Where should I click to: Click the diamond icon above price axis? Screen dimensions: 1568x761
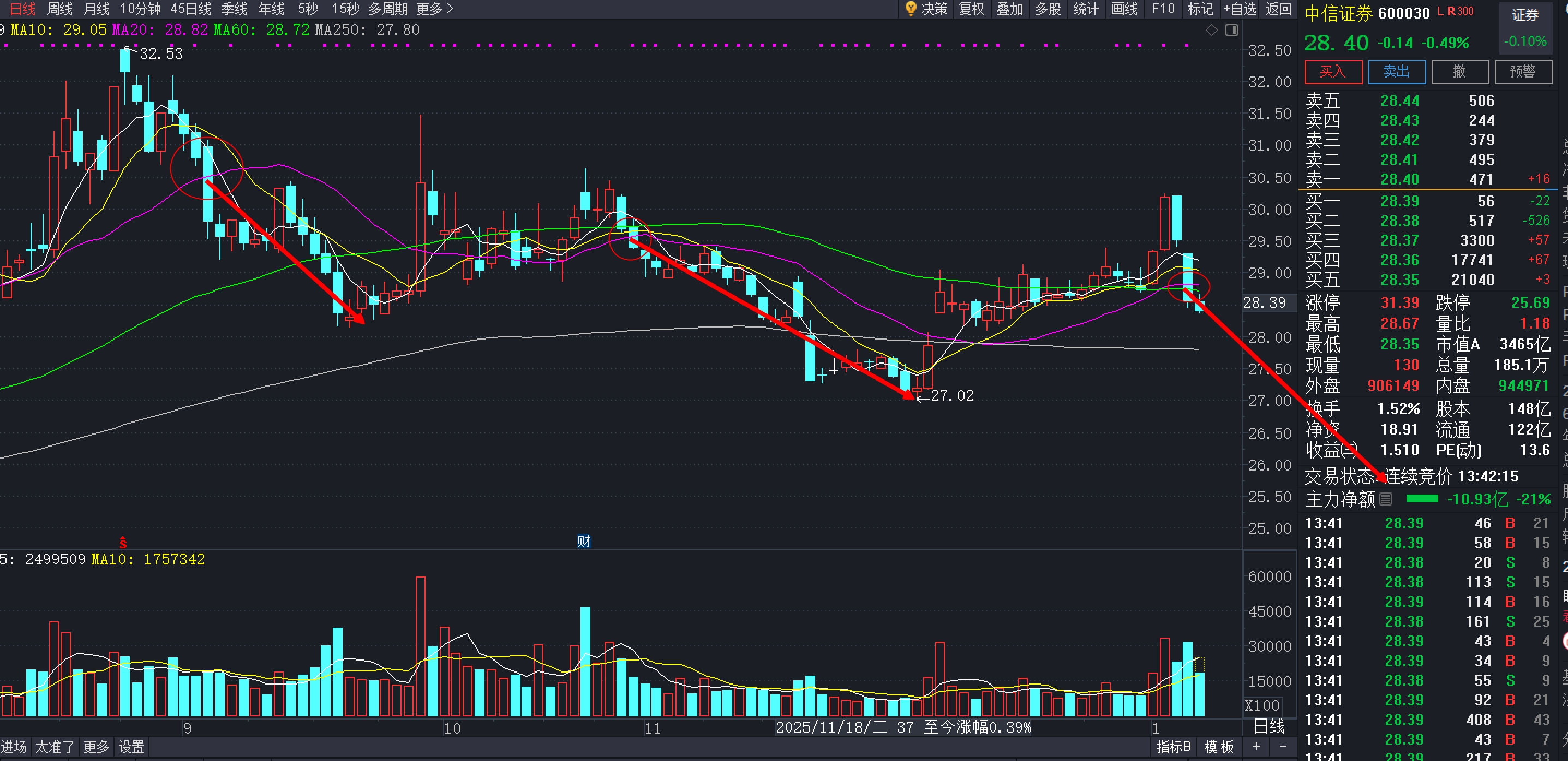(1211, 30)
